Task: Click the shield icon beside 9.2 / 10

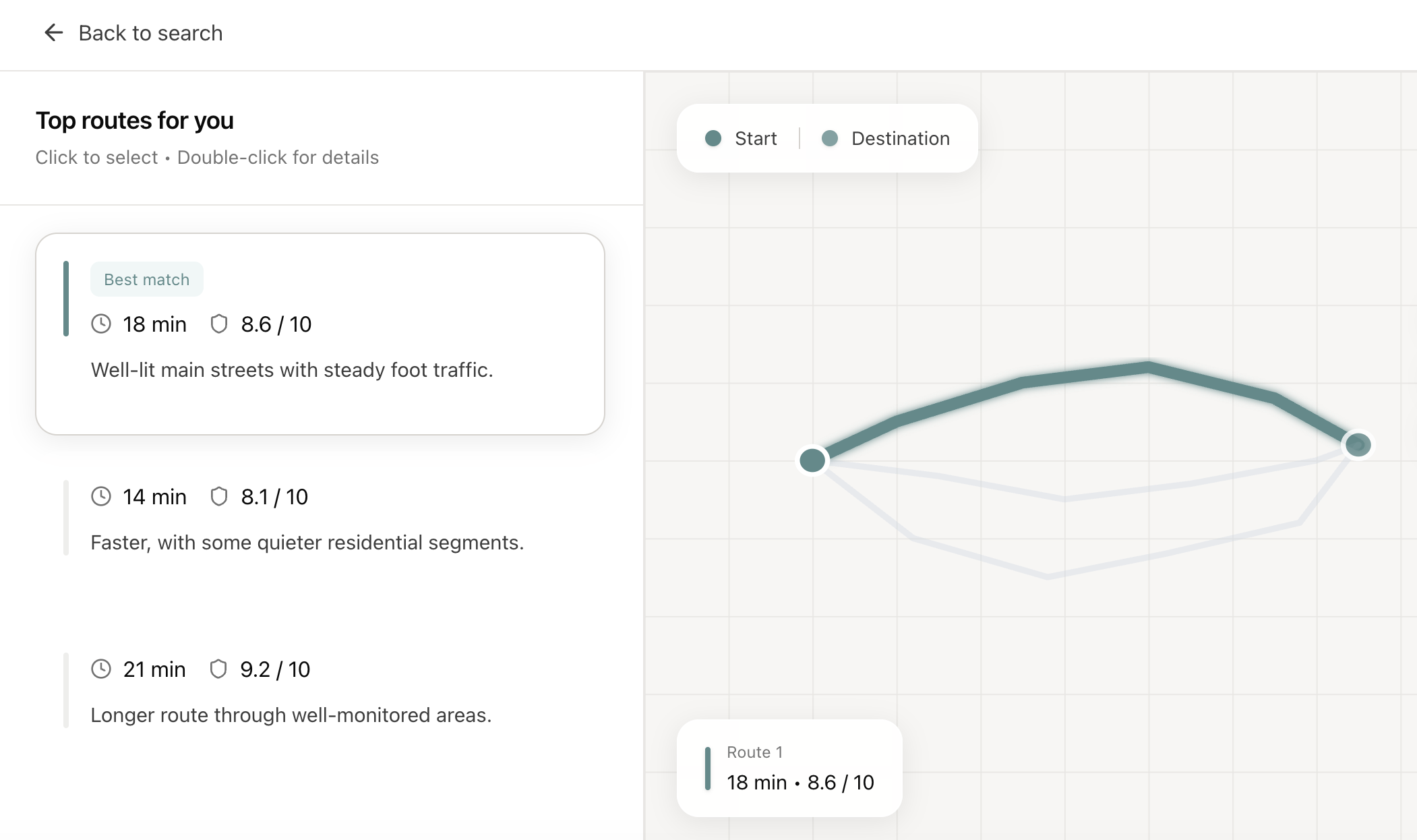Action: pos(218,669)
